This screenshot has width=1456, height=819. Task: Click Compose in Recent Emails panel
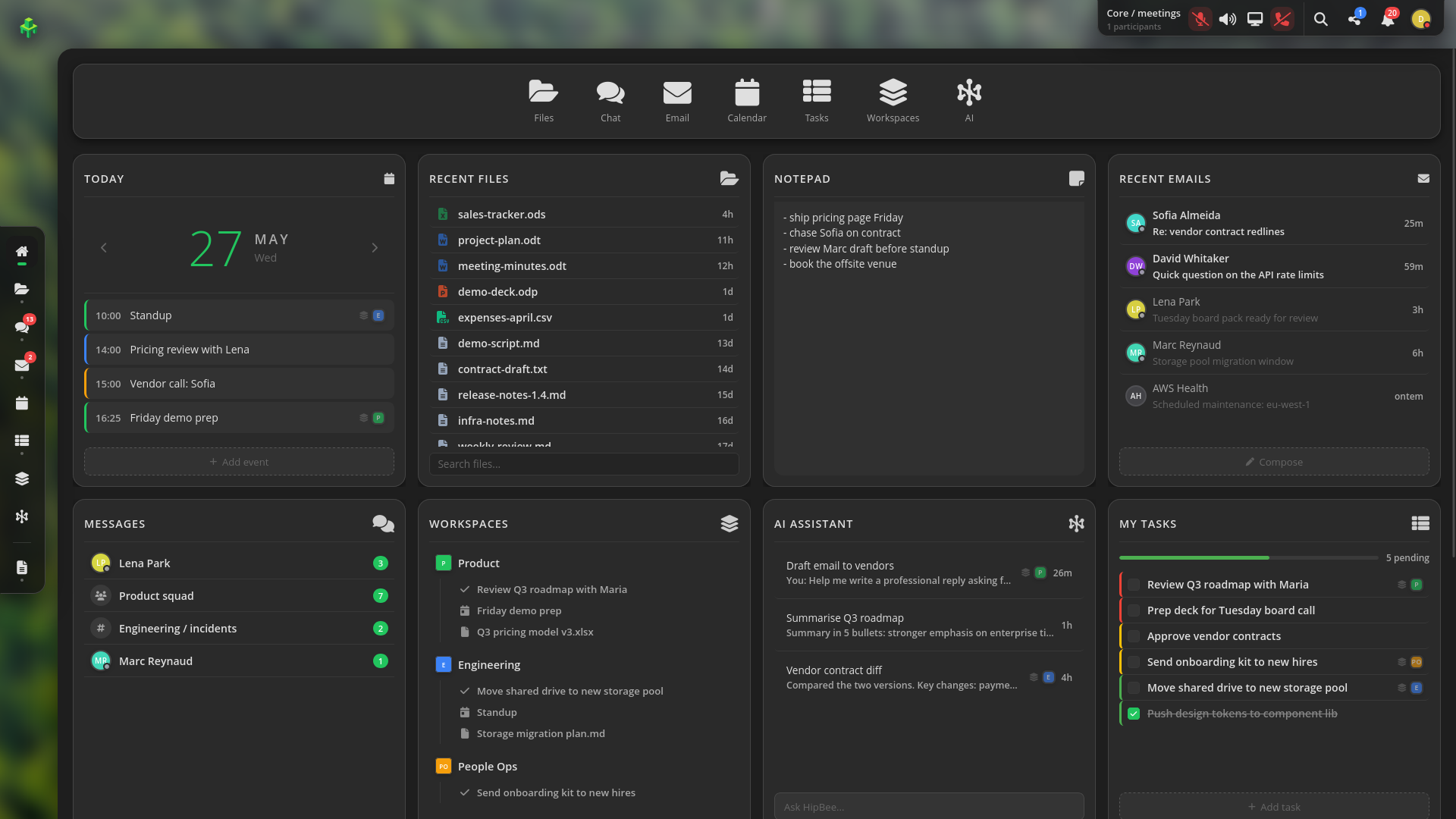coord(1274,462)
